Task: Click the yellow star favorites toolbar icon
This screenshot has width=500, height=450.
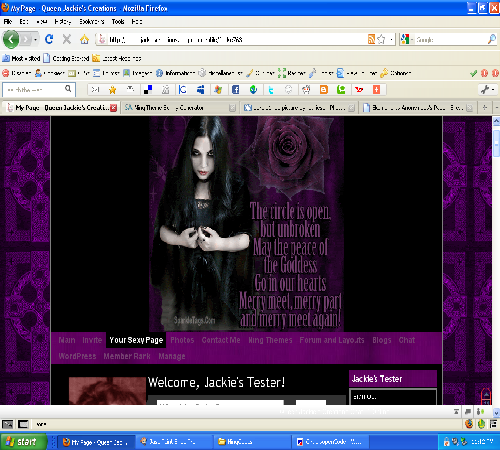Action: [113, 90]
